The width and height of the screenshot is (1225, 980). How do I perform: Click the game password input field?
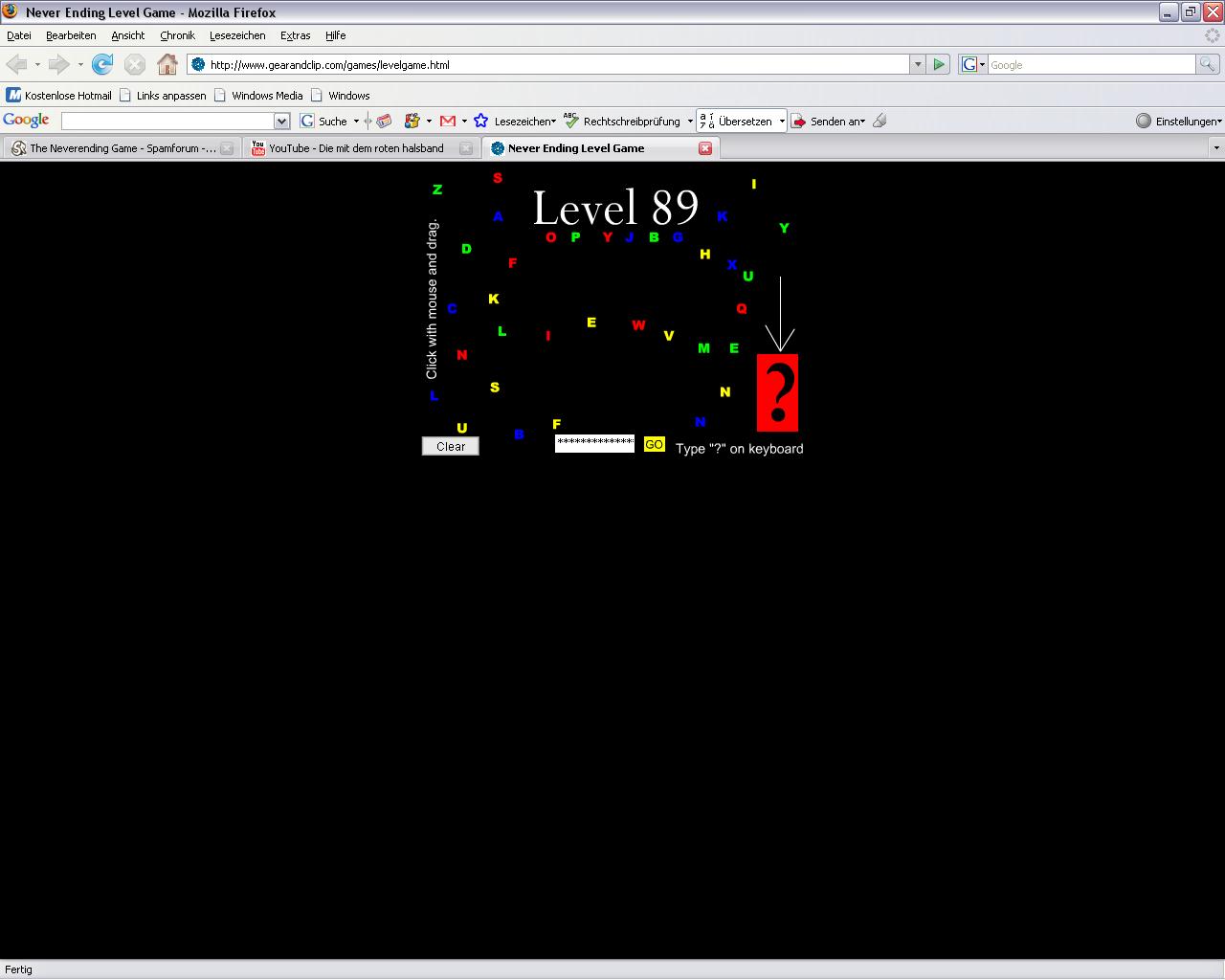pyautogui.click(x=594, y=443)
